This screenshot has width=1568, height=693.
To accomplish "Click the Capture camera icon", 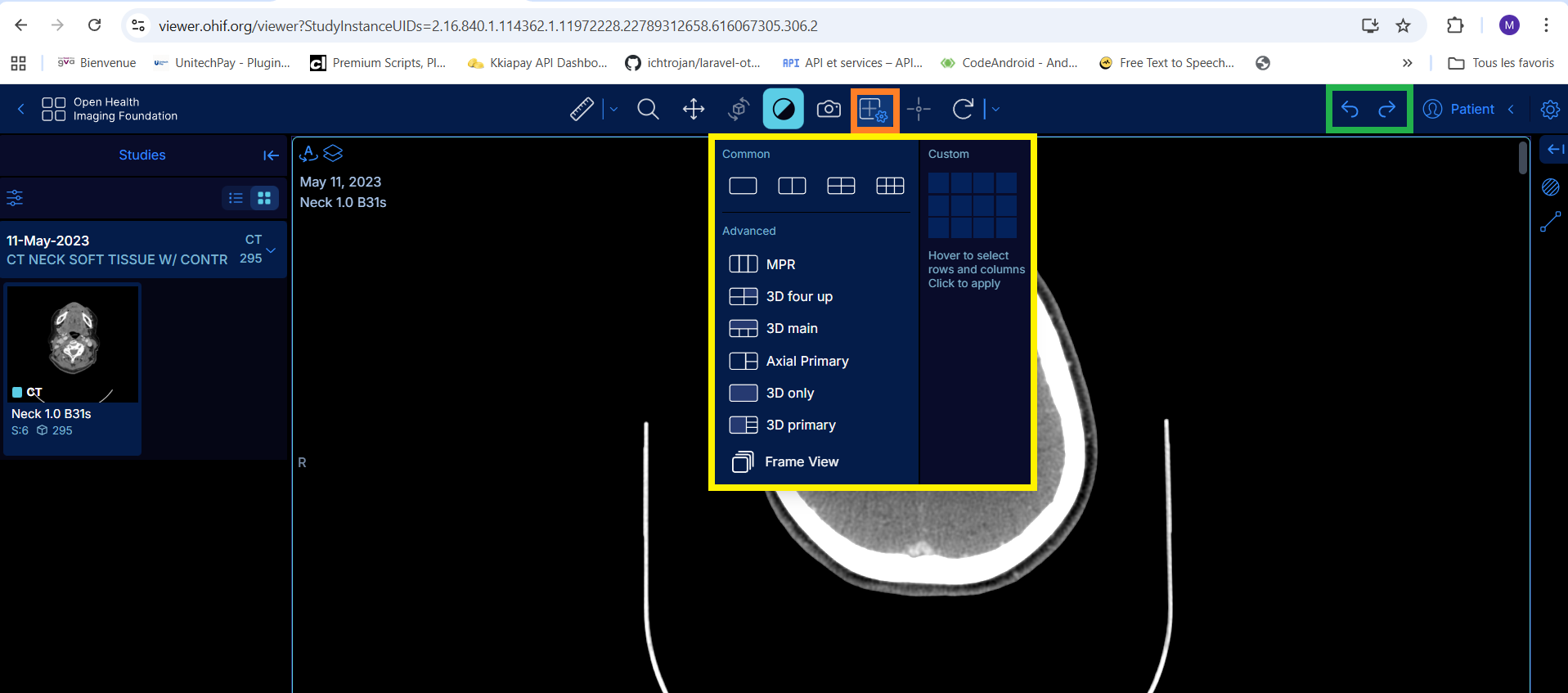I will [829, 109].
